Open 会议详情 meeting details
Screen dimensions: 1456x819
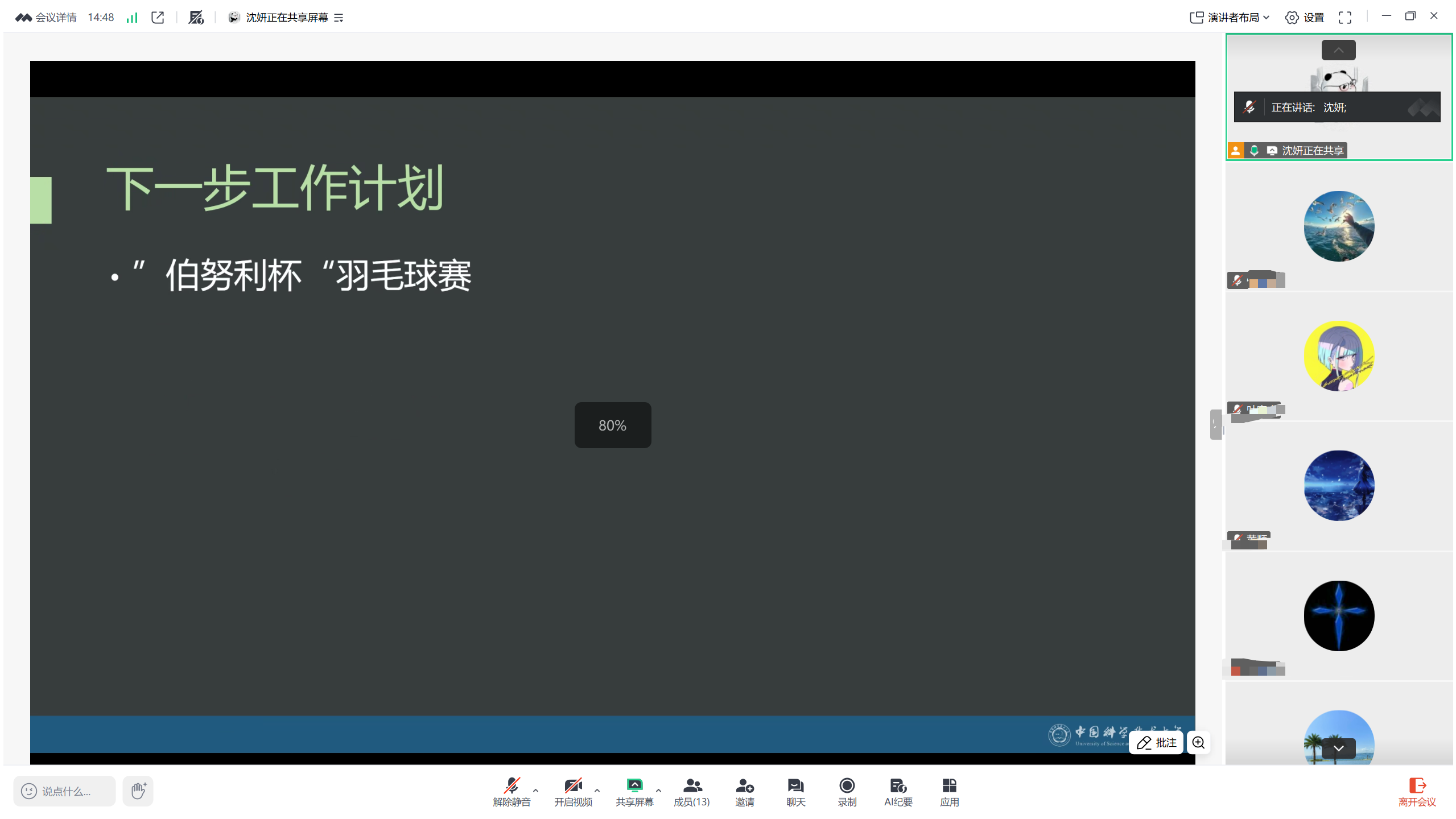(47, 18)
